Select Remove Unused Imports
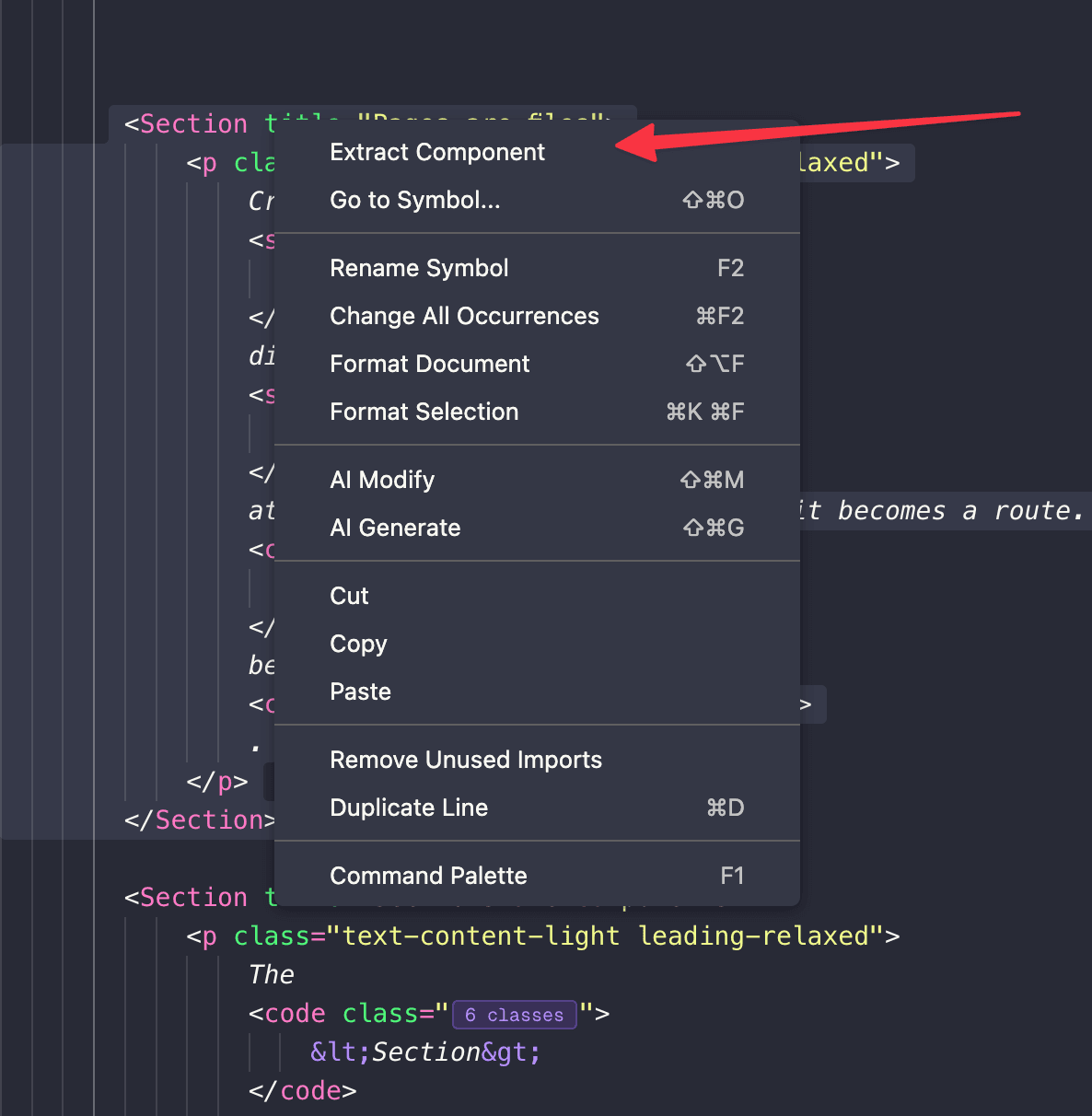The height and width of the screenshot is (1116, 1092). [466, 760]
